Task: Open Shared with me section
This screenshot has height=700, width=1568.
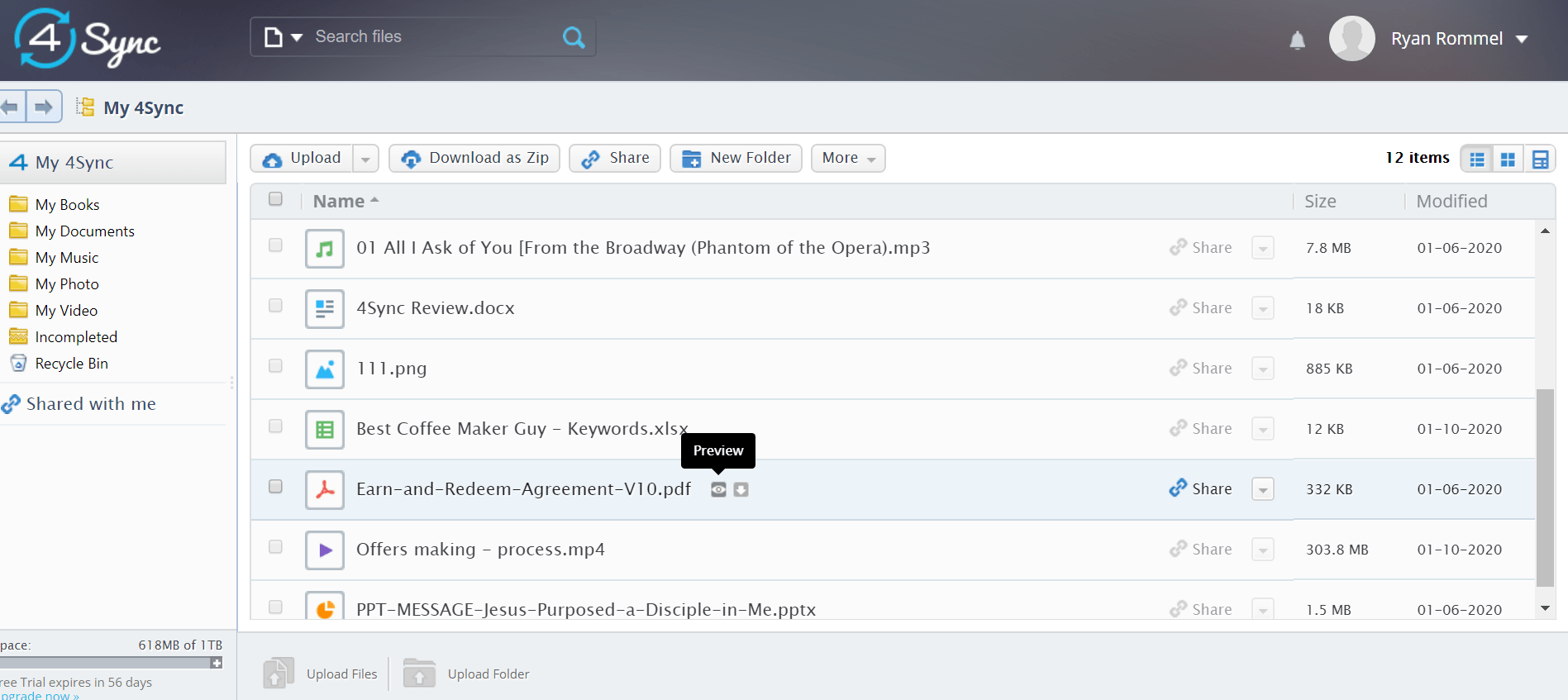Action: point(90,404)
